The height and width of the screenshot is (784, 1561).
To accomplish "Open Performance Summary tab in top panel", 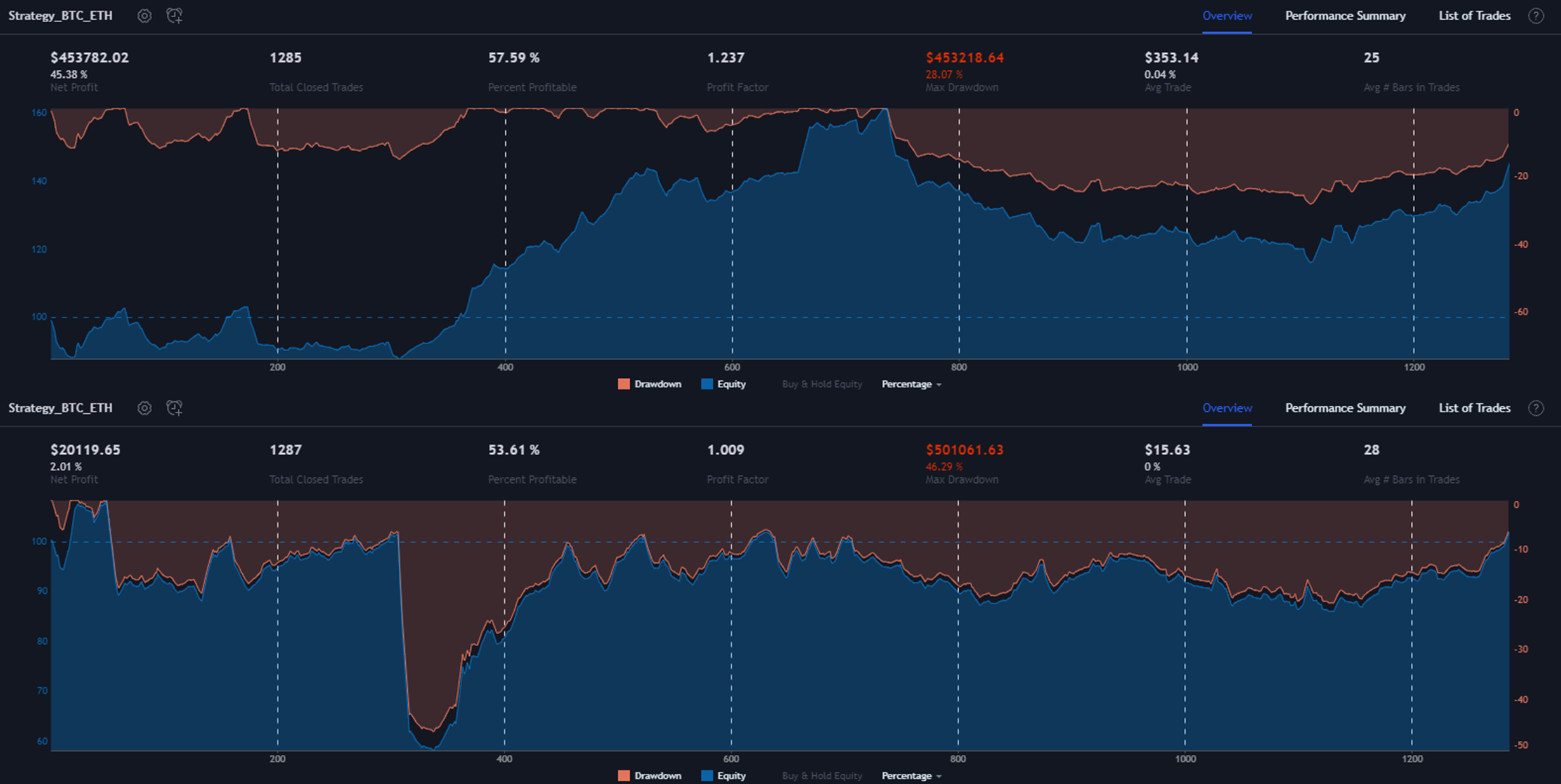I will 1345,16.
